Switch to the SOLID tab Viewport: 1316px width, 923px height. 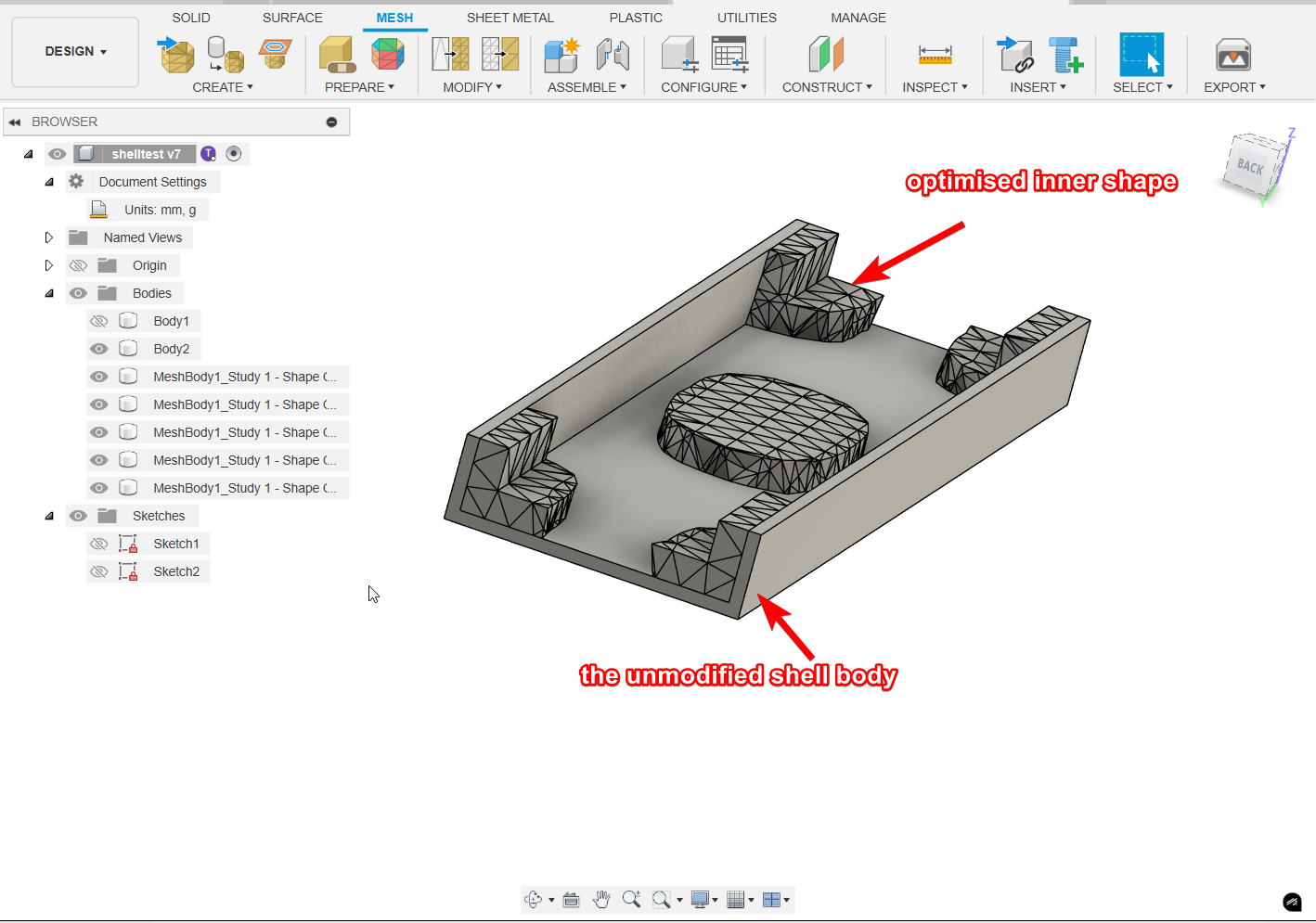click(191, 18)
